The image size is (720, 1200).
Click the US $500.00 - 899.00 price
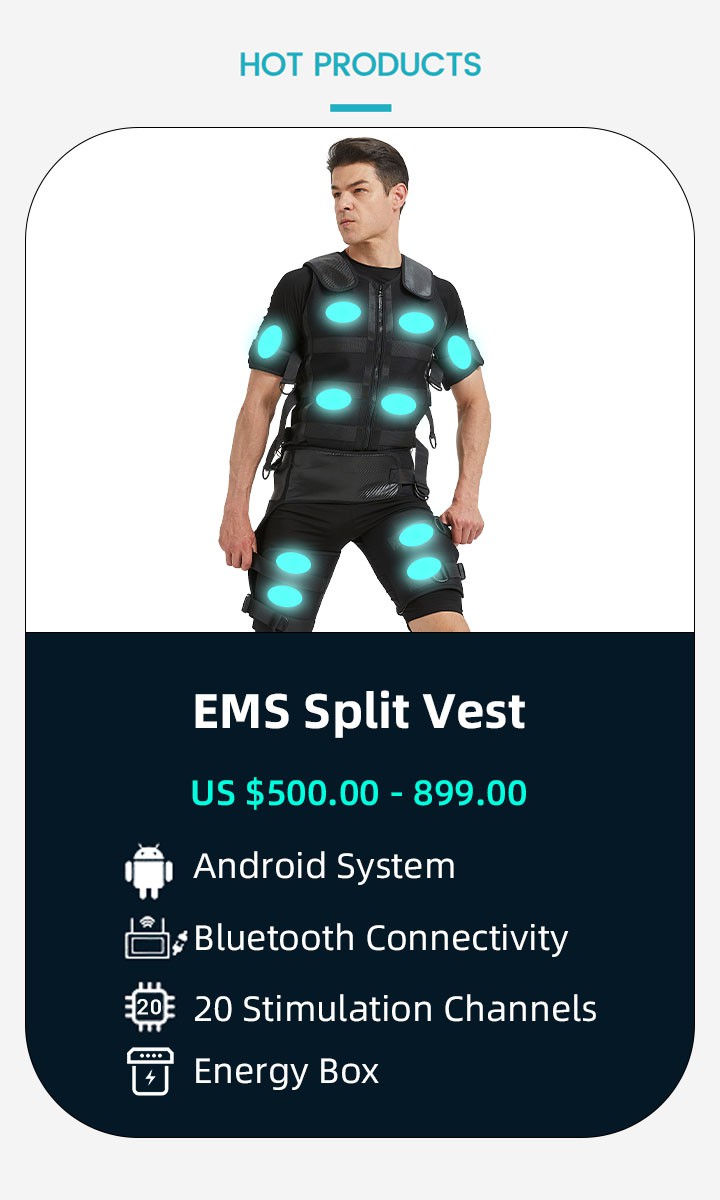[x=359, y=793]
